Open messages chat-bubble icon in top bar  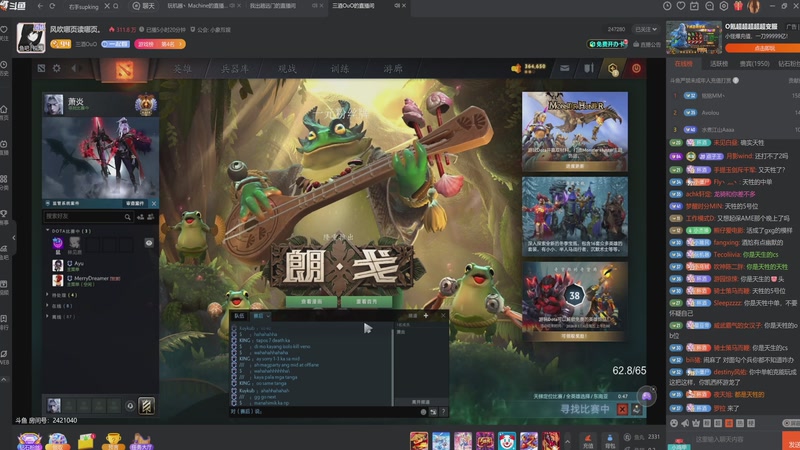point(709,6)
